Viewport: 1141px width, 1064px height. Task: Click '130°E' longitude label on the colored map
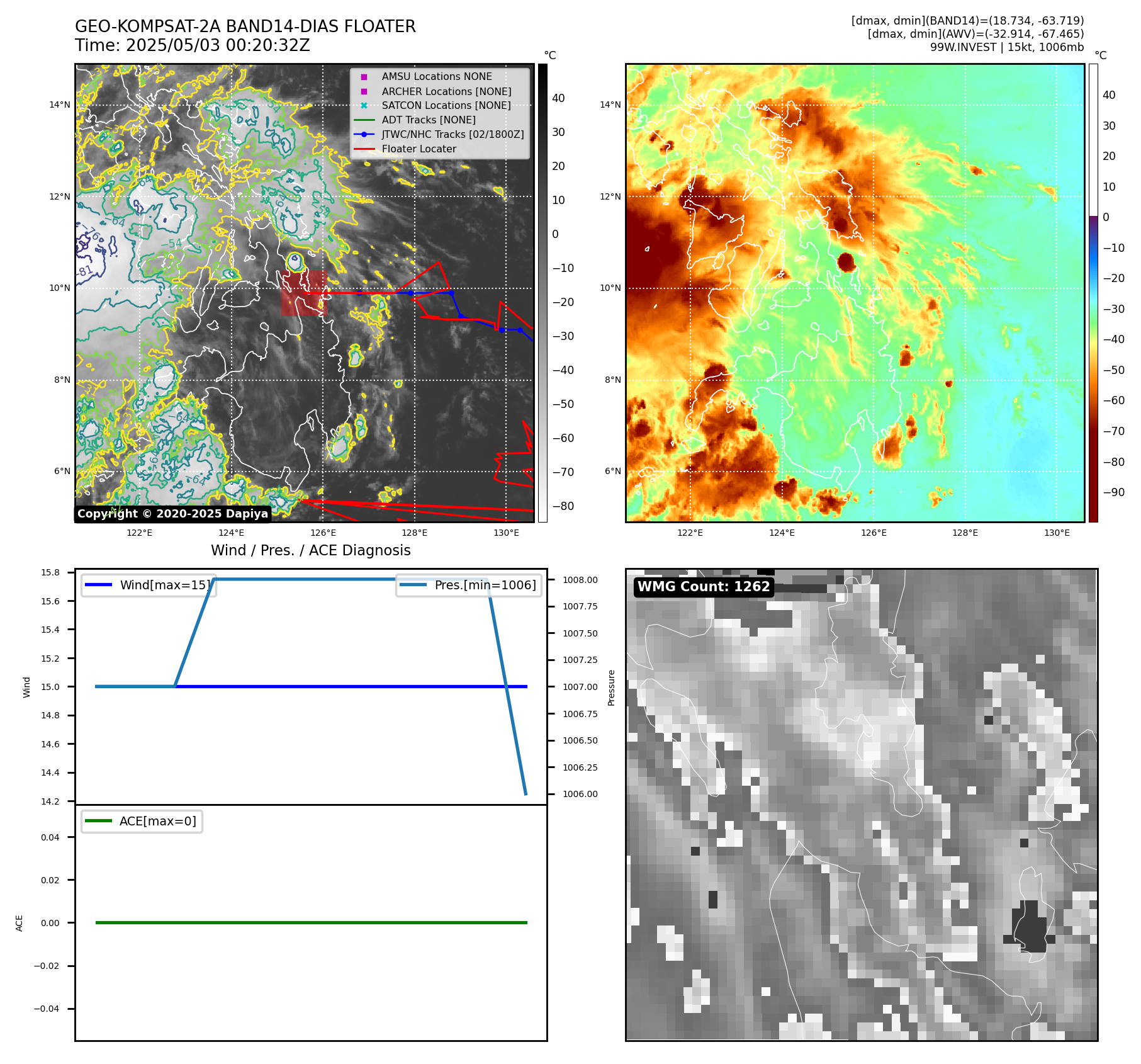[x=1057, y=533]
